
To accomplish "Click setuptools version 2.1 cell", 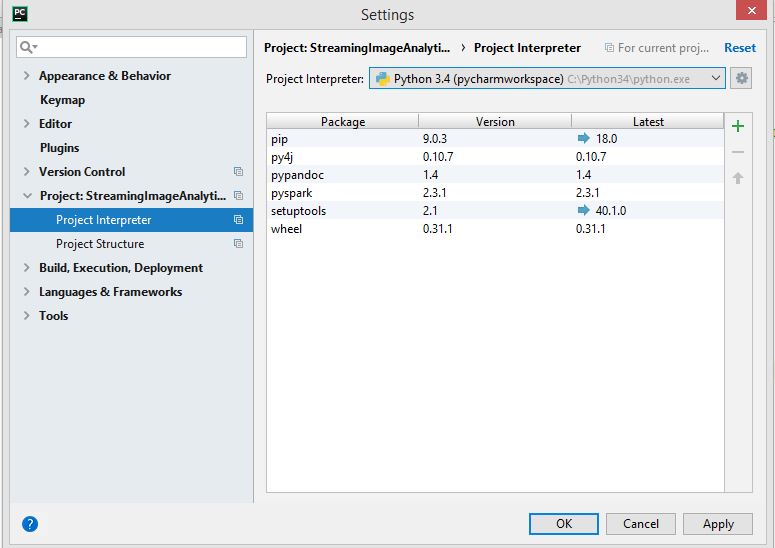I will [x=430, y=211].
